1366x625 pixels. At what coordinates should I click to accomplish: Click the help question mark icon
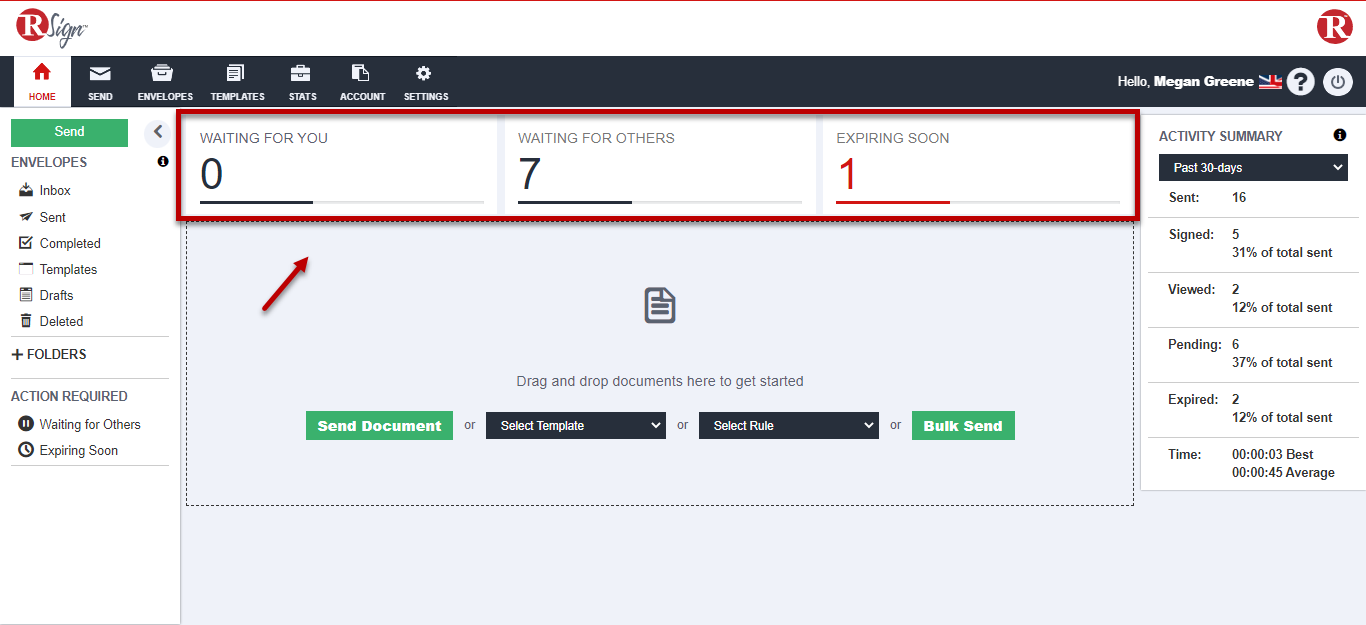click(x=1300, y=81)
